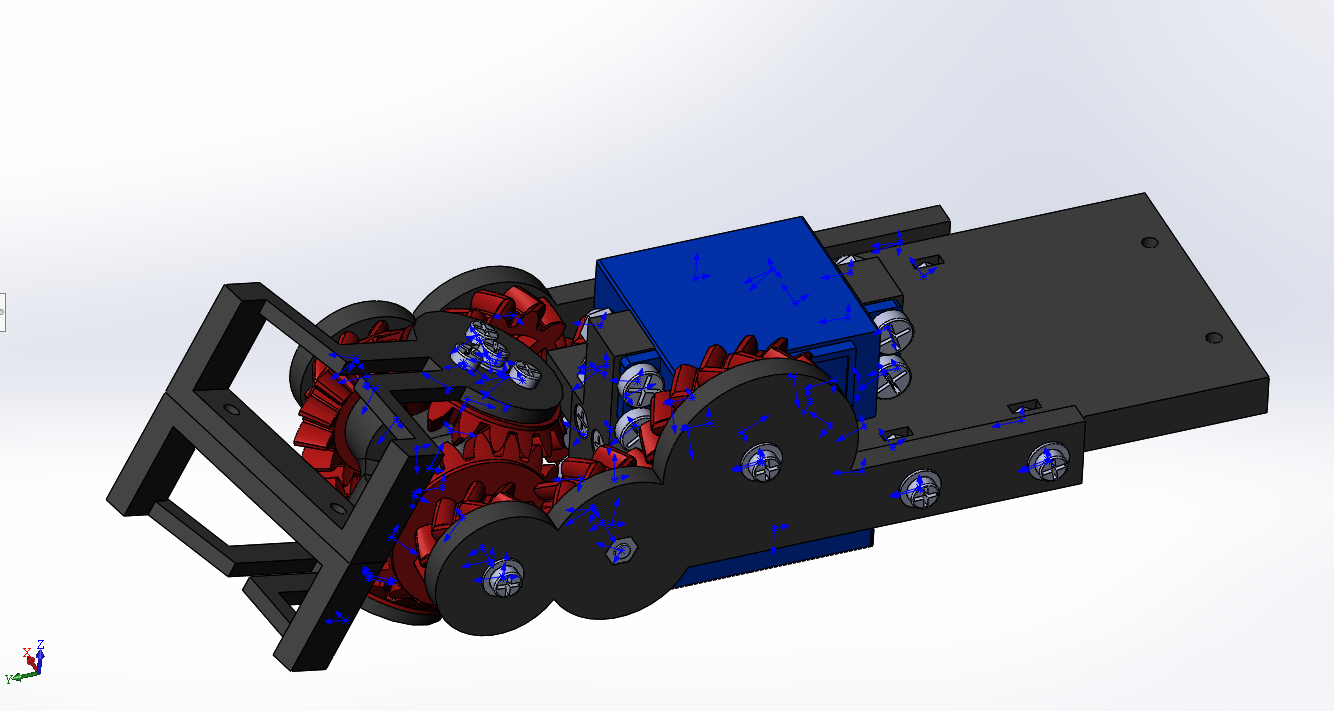Pick the rightmost screw on the side rail
The width and height of the screenshot is (1334, 711).
point(1047,463)
